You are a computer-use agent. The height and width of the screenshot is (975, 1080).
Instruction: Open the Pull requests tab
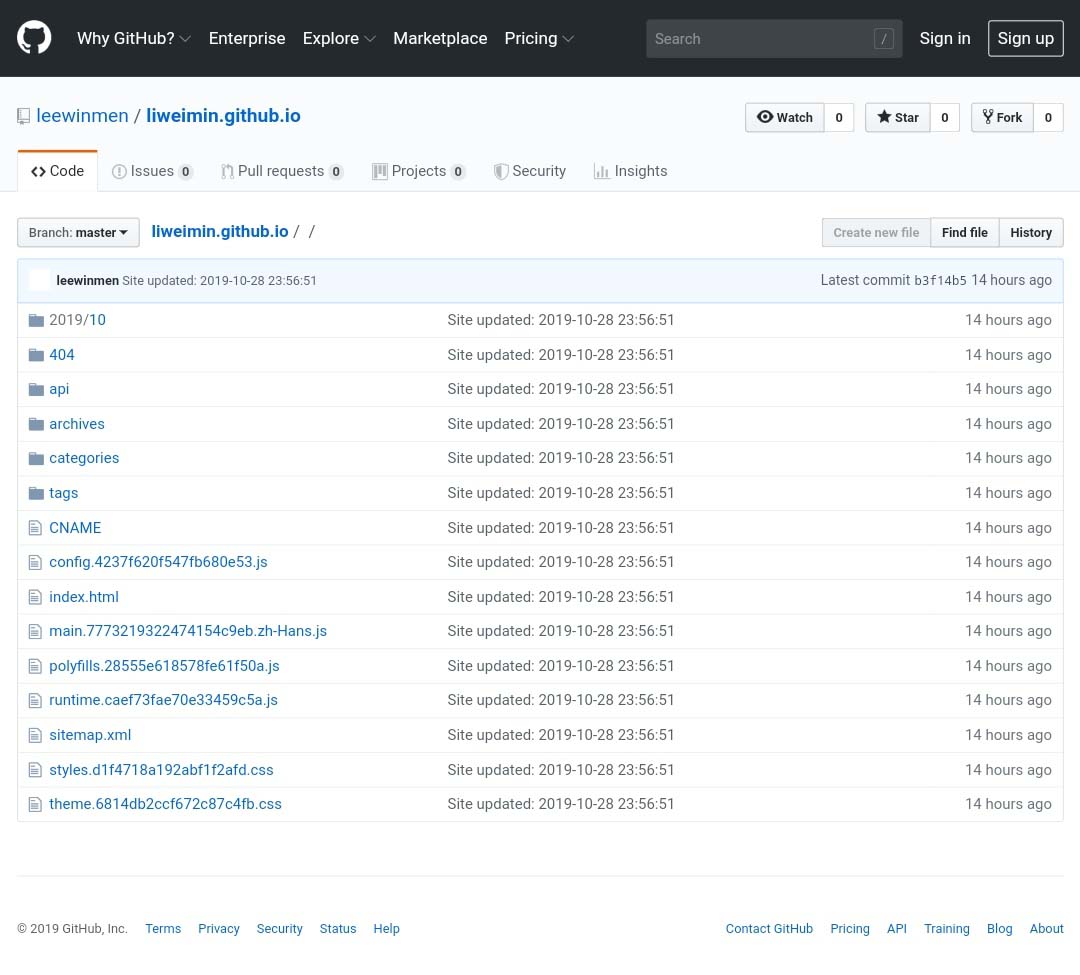(281, 171)
